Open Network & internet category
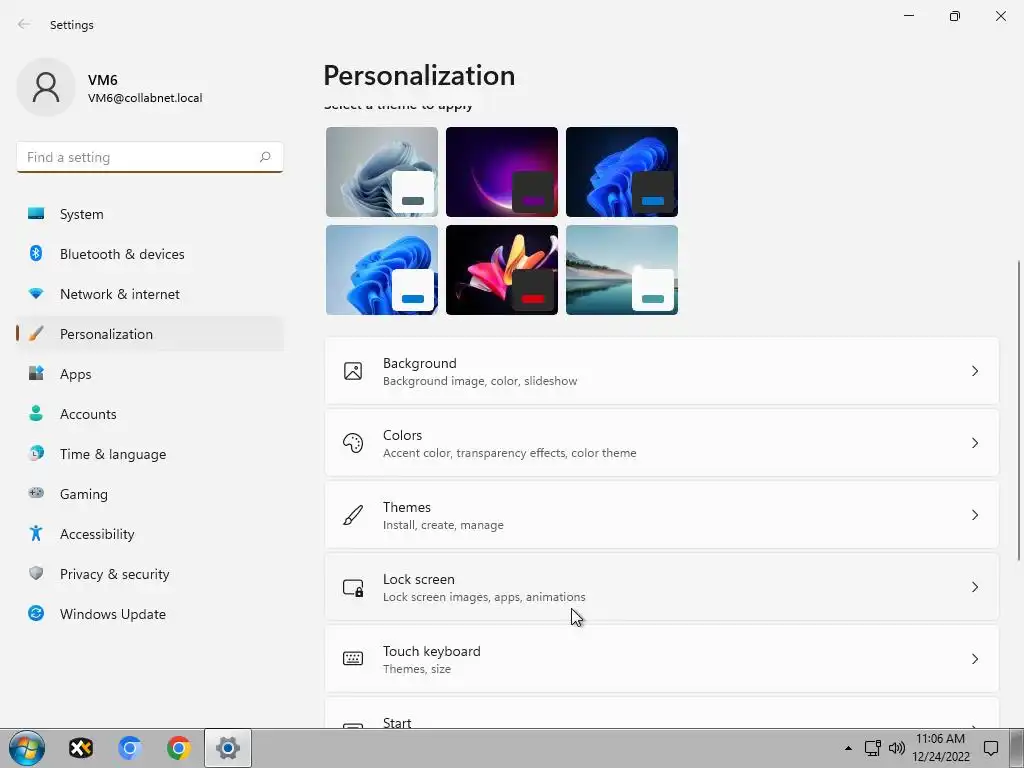This screenshot has width=1024, height=768. [150, 294]
